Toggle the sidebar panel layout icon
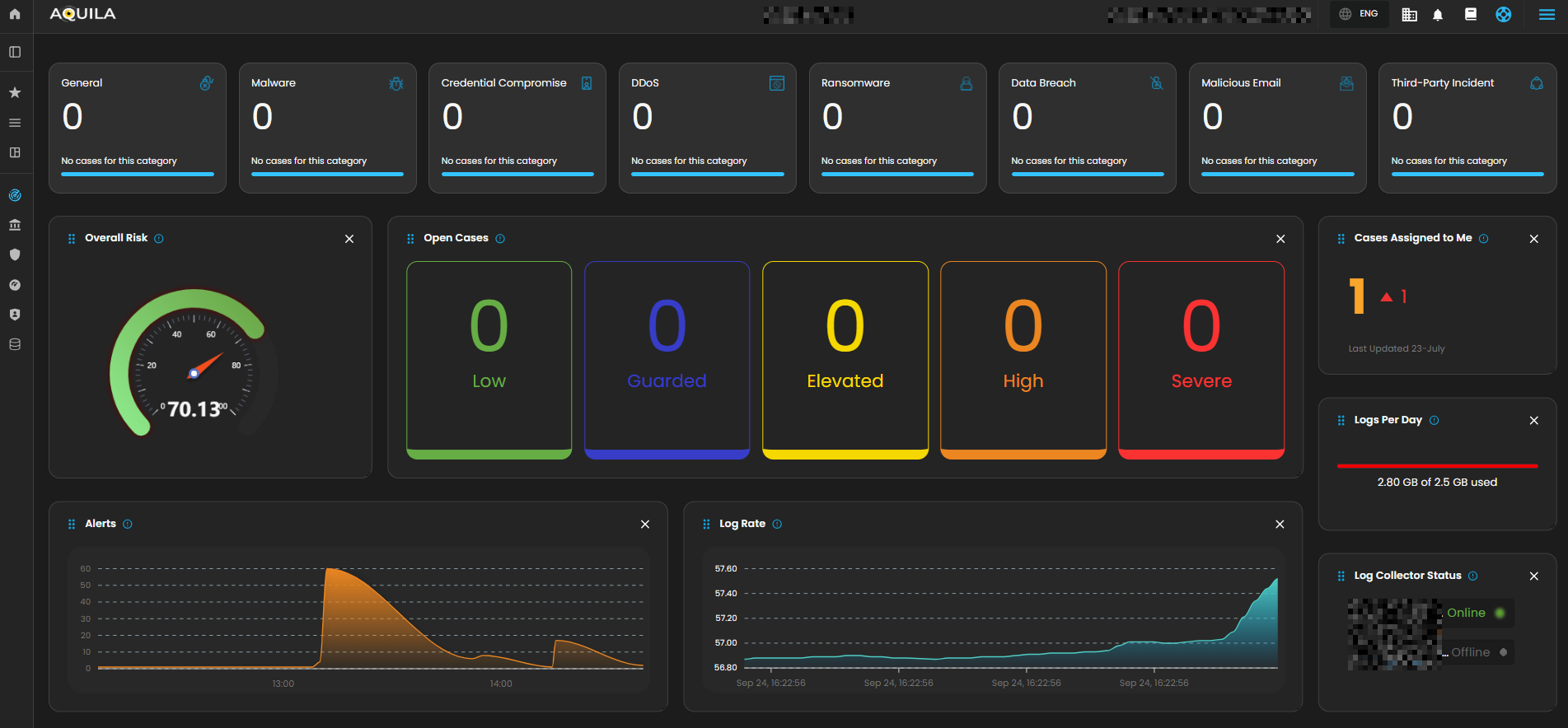 (x=15, y=52)
